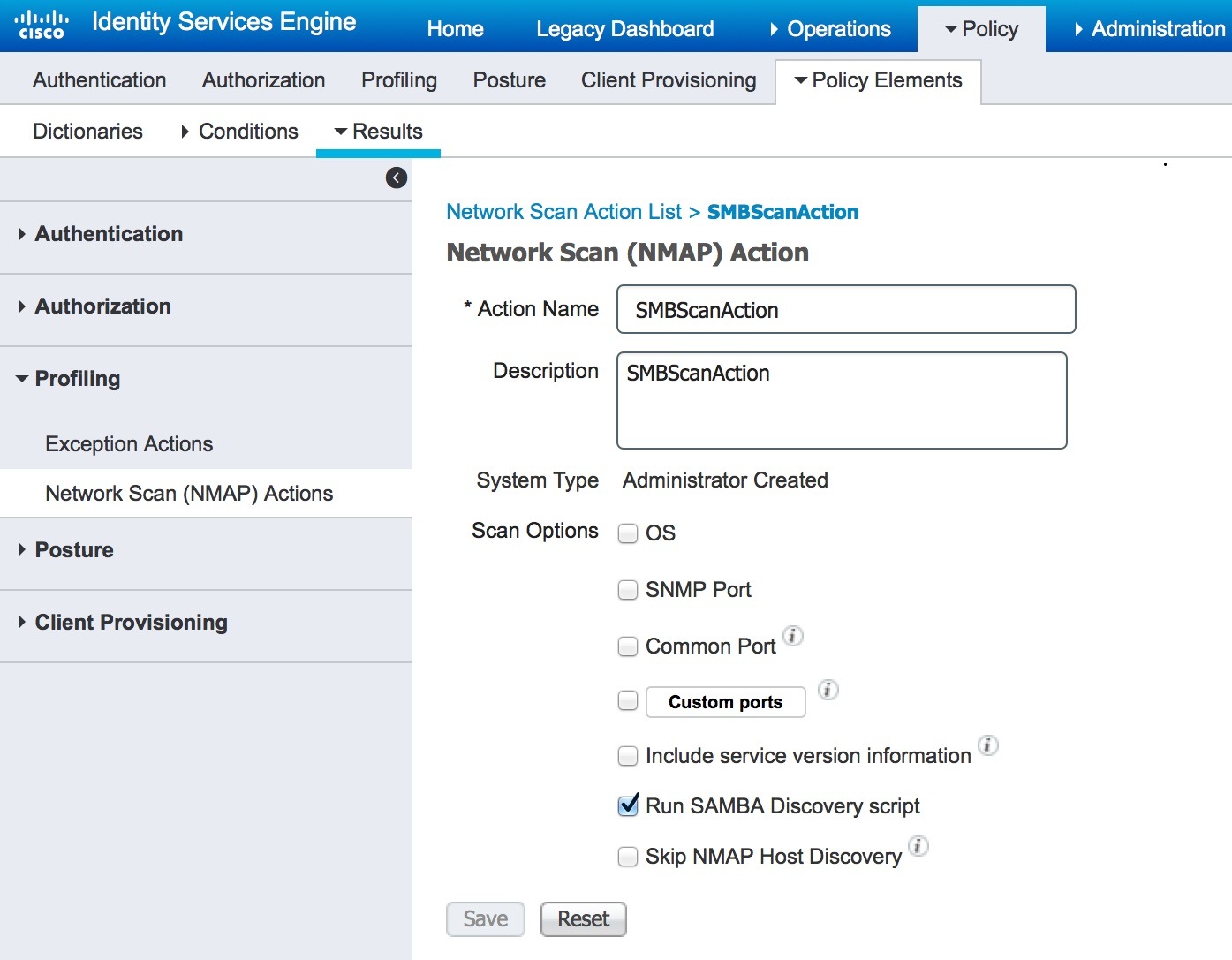The height and width of the screenshot is (960, 1232).
Task: Uncheck Run SAMBA Discovery script
Action: click(628, 805)
